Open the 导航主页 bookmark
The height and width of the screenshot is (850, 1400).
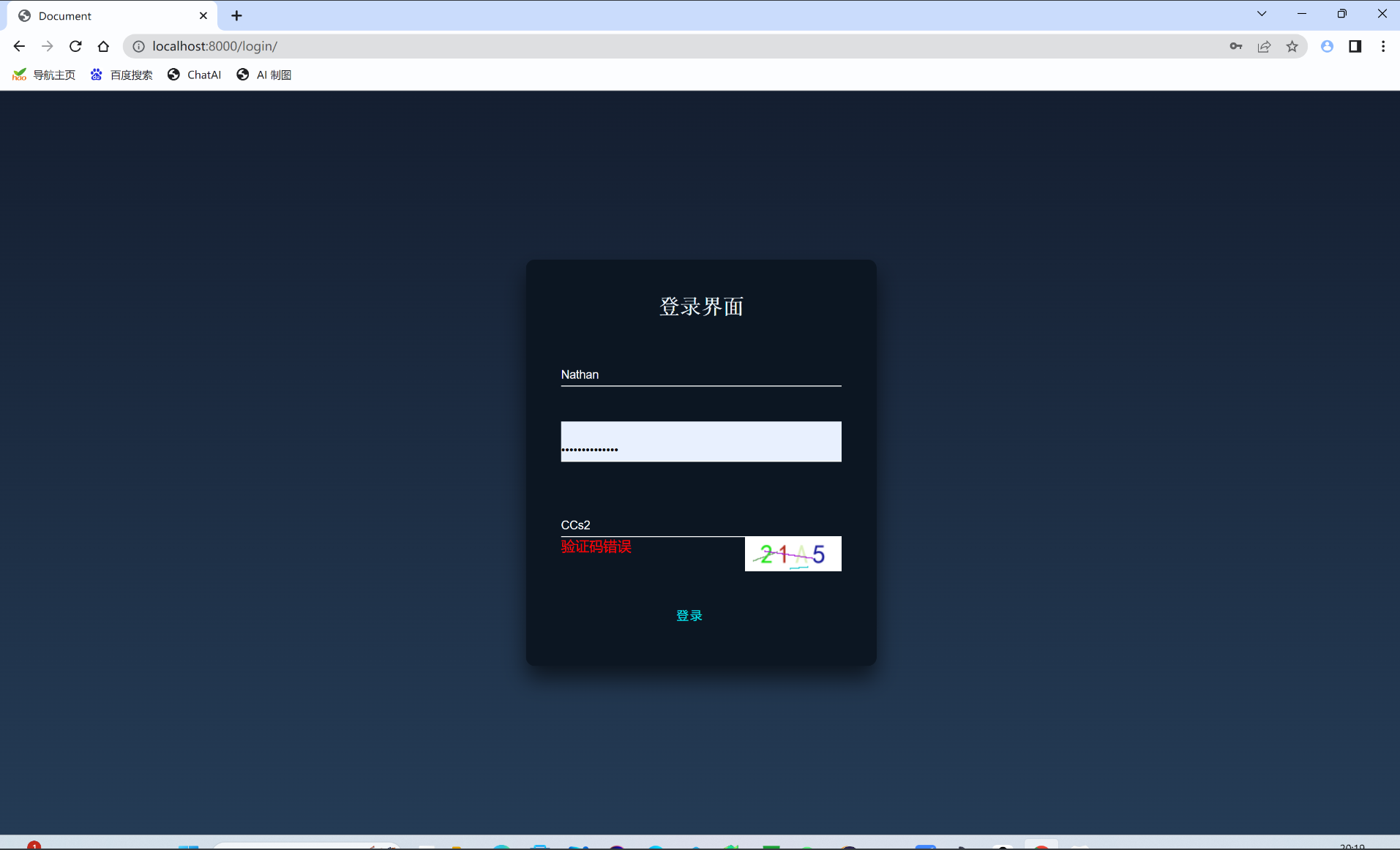point(44,75)
